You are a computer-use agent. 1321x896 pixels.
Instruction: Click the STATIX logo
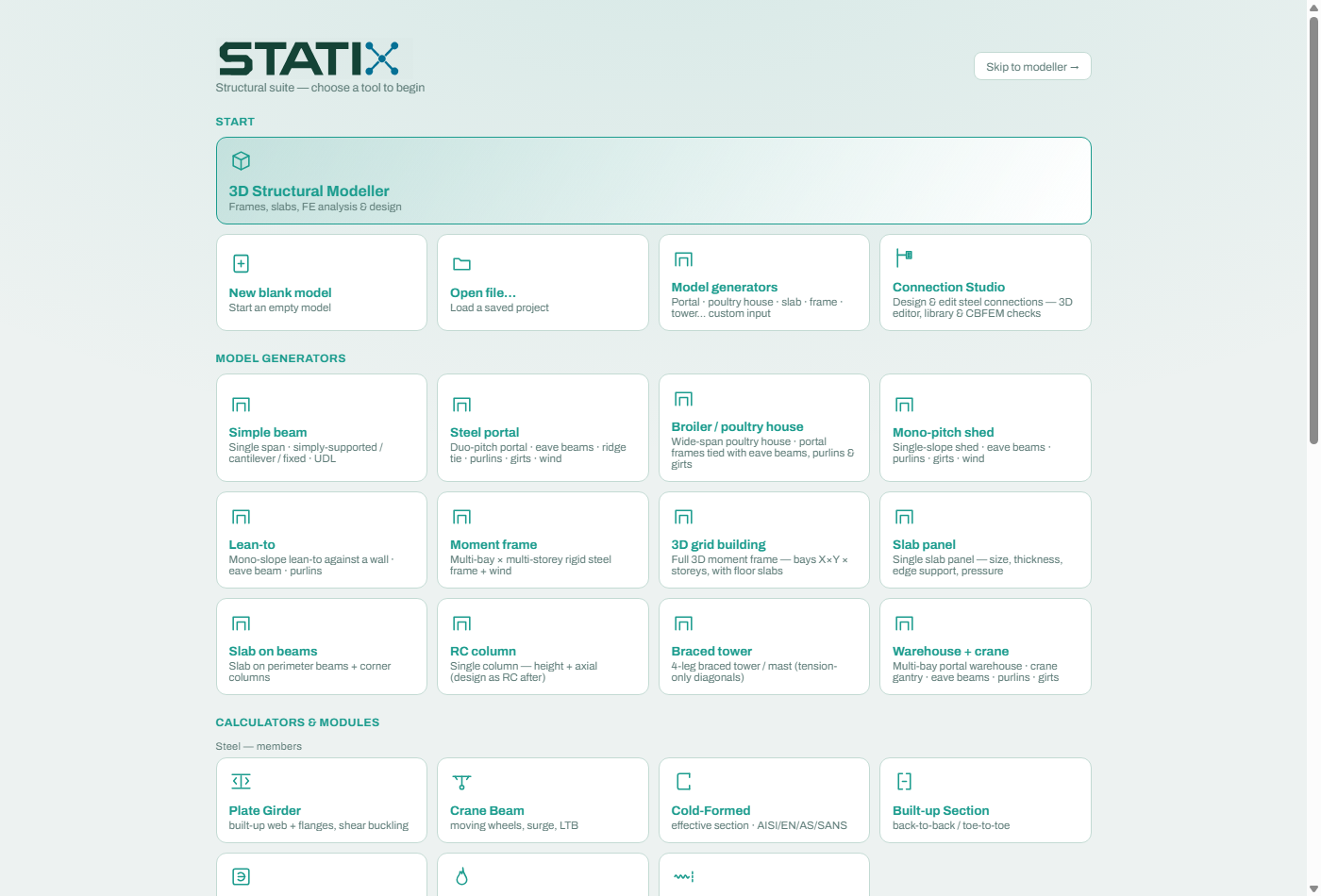(x=309, y=58)
